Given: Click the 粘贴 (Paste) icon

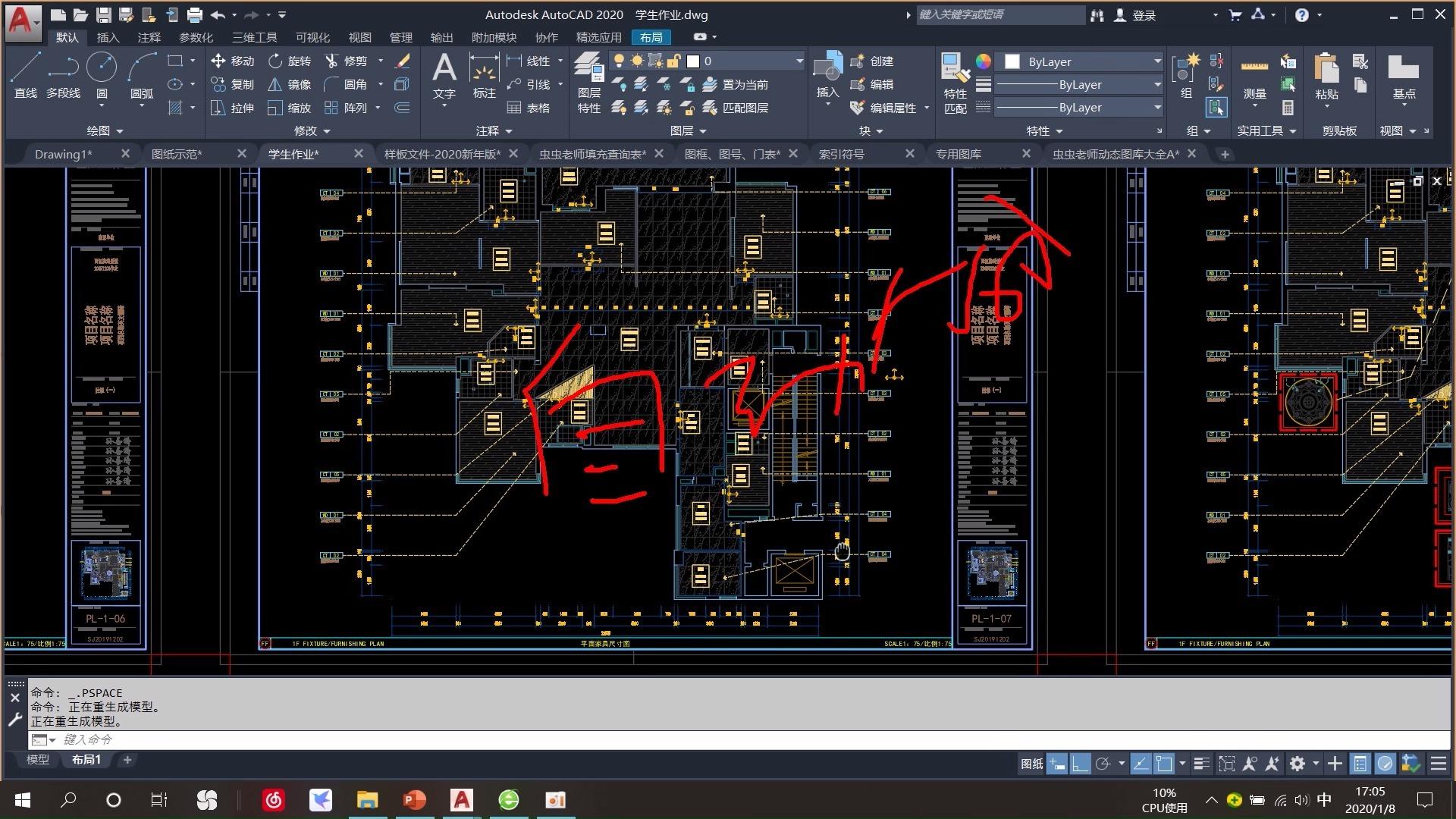Looking at the screenshot, I should click(x=1326, y=76).
